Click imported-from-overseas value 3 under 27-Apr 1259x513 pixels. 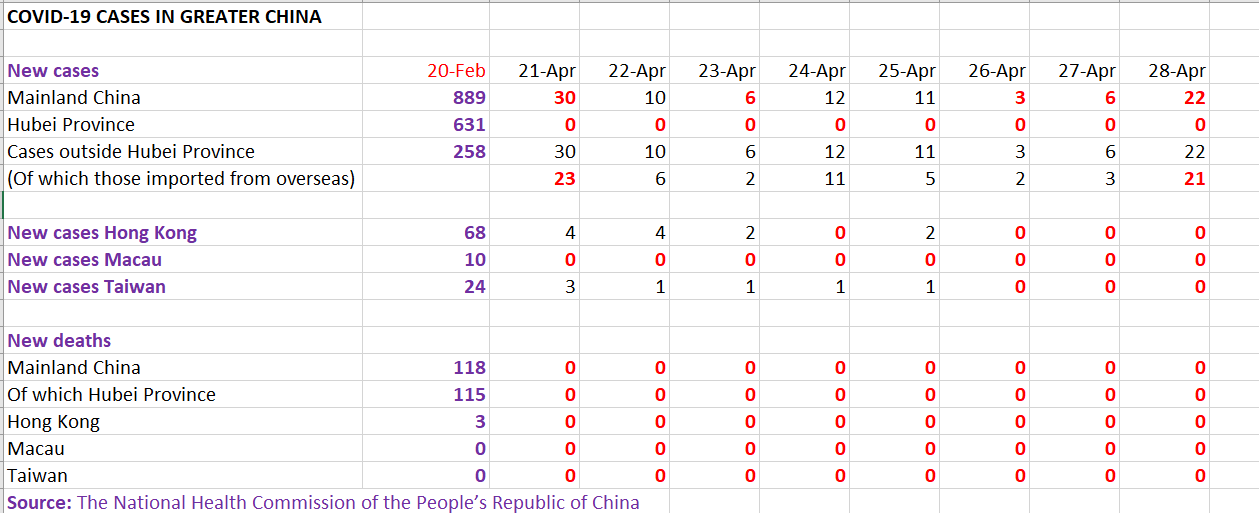(1110, 179)
